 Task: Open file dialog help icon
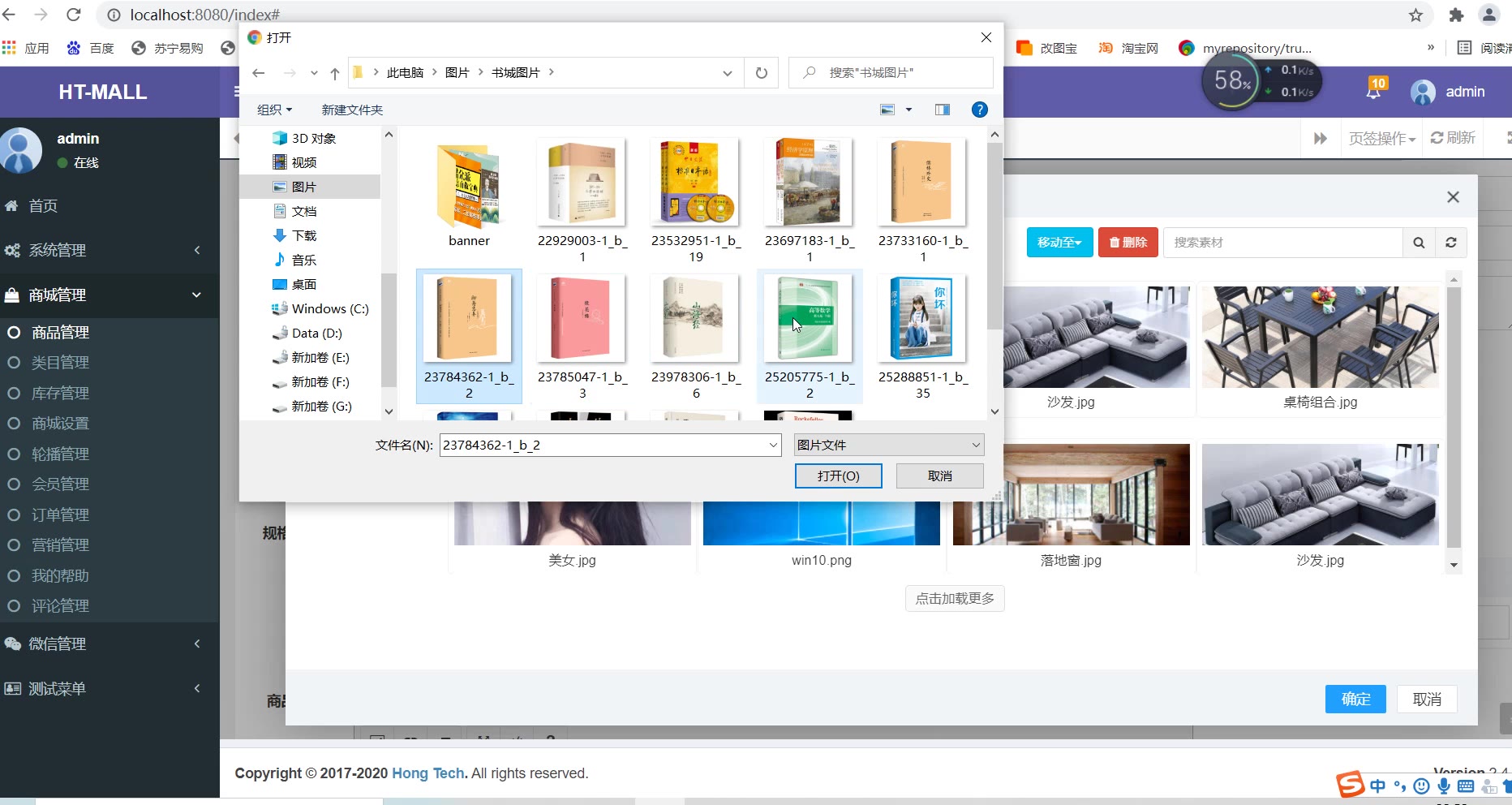(x=979, y=110)
